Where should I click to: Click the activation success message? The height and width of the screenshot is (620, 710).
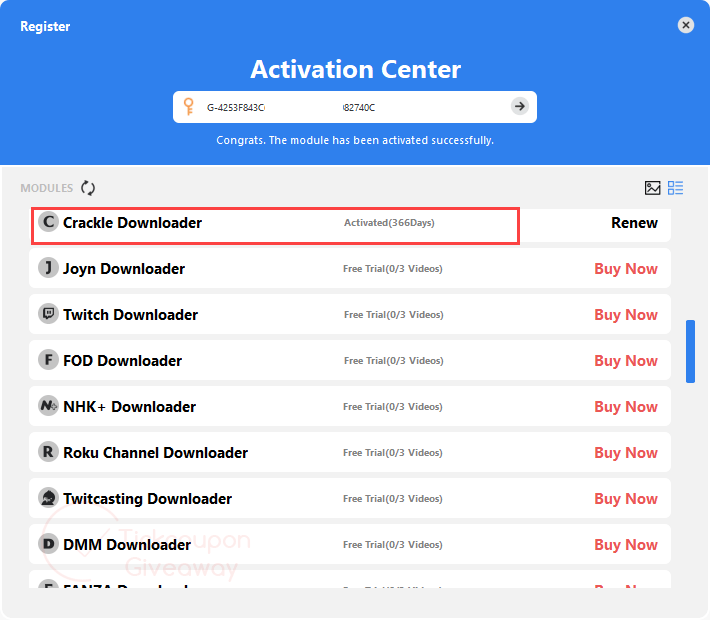355,140
